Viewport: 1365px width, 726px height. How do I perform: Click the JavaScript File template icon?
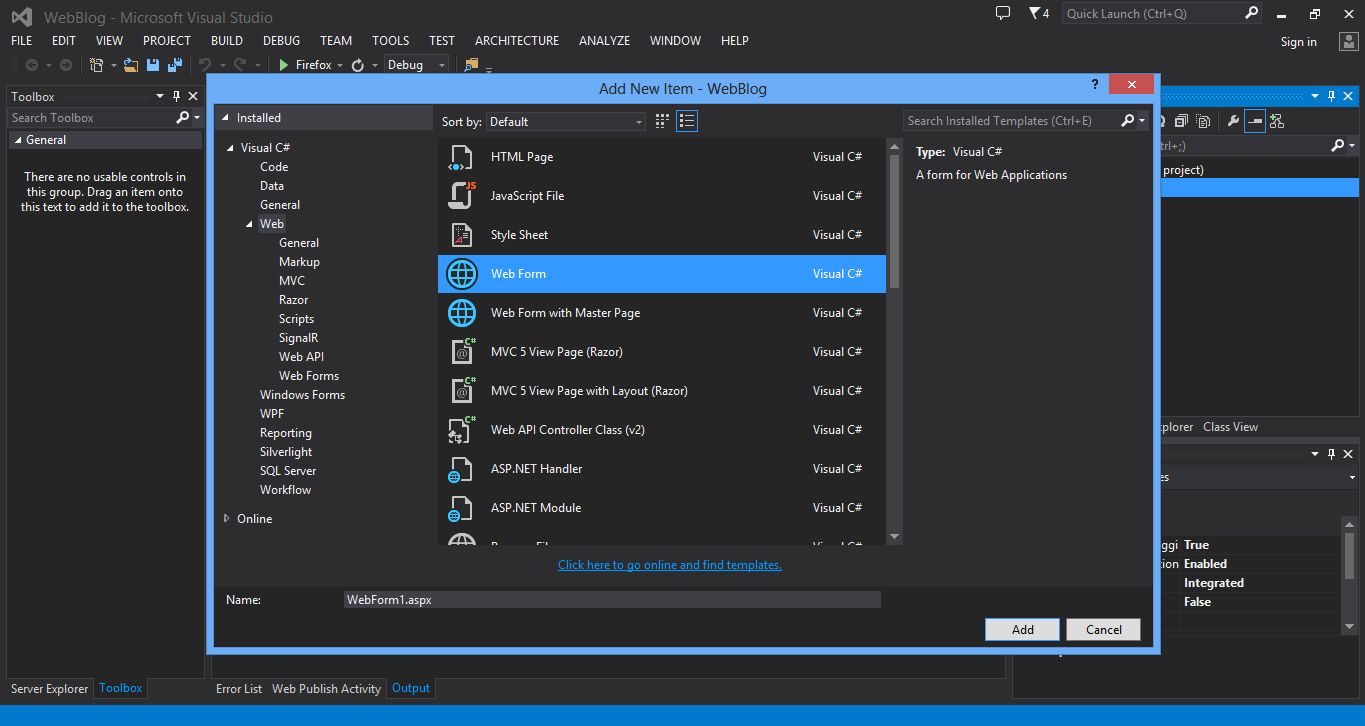click(x=461, y=196)
